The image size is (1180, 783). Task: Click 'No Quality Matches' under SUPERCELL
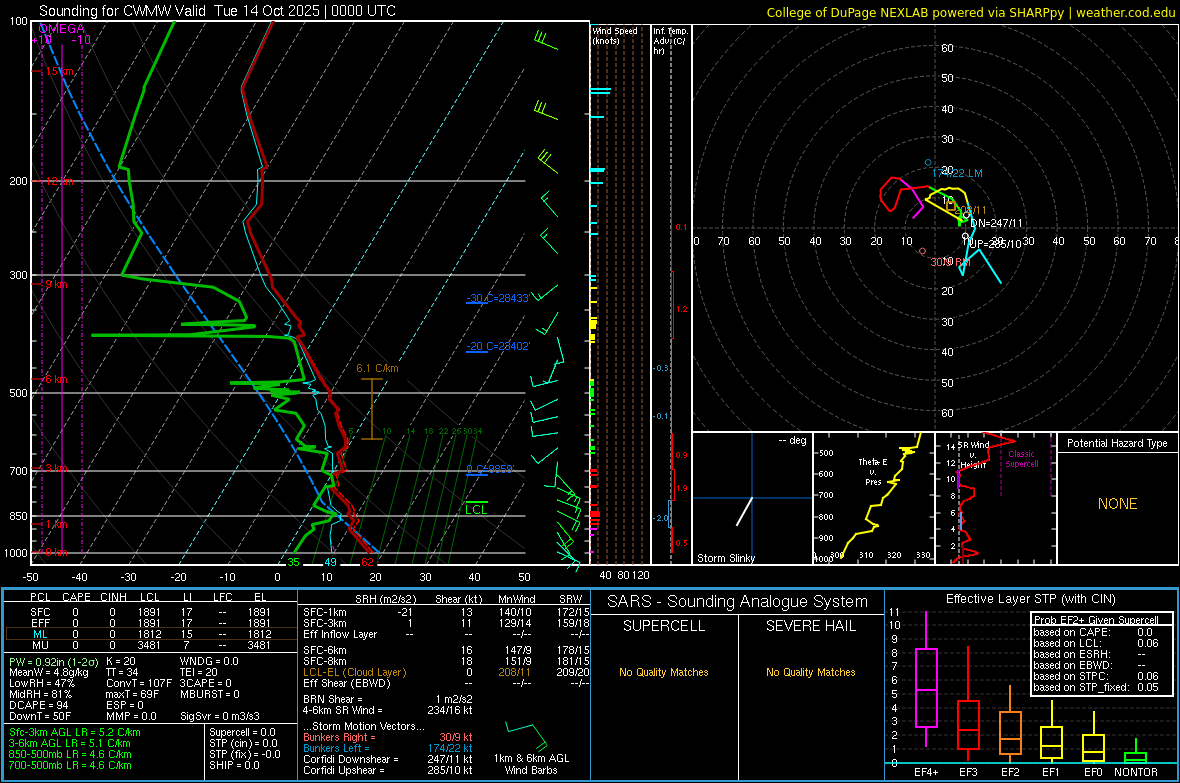click(x=664, y=672)
